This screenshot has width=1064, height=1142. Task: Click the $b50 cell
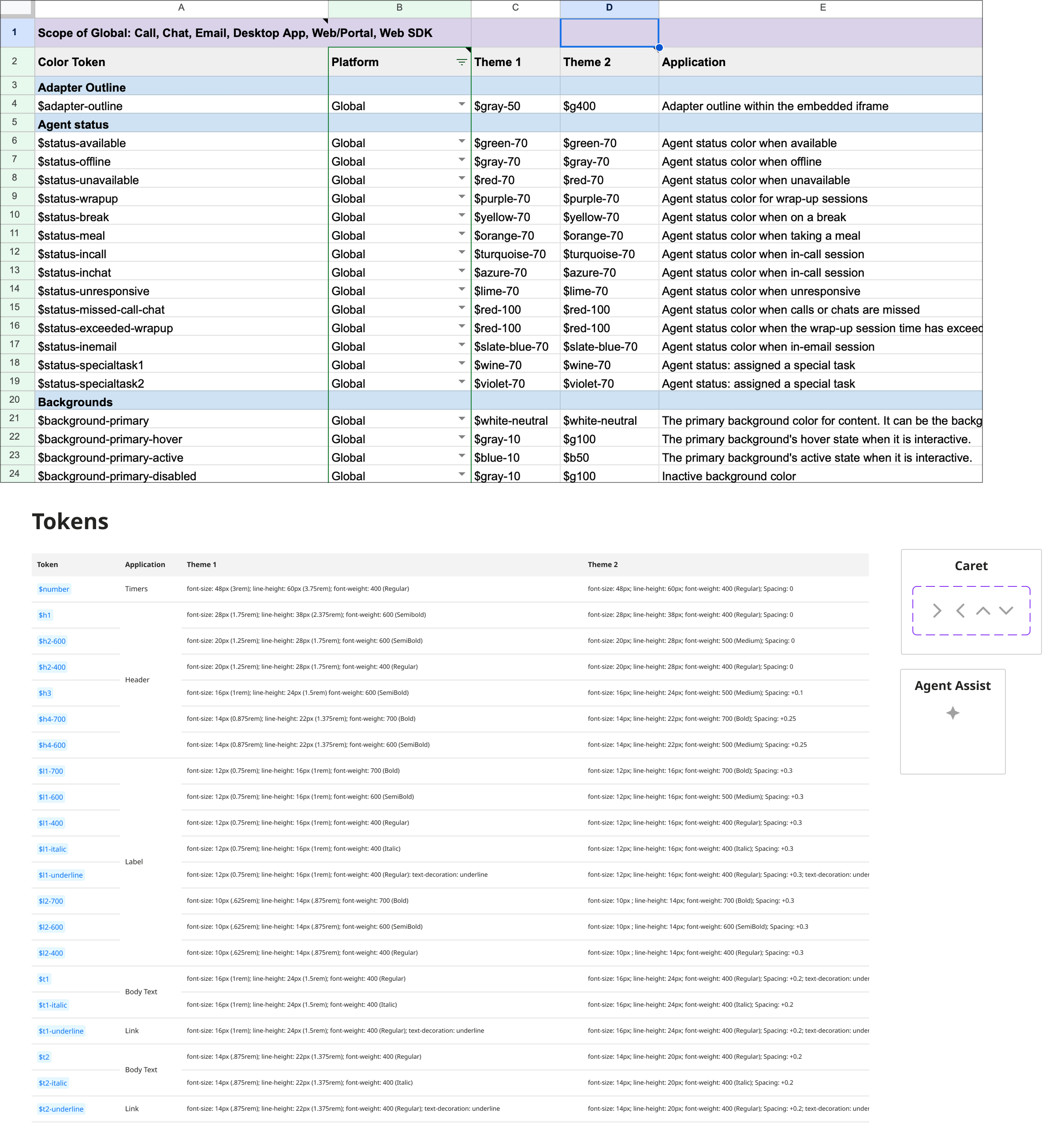[609, 456]
